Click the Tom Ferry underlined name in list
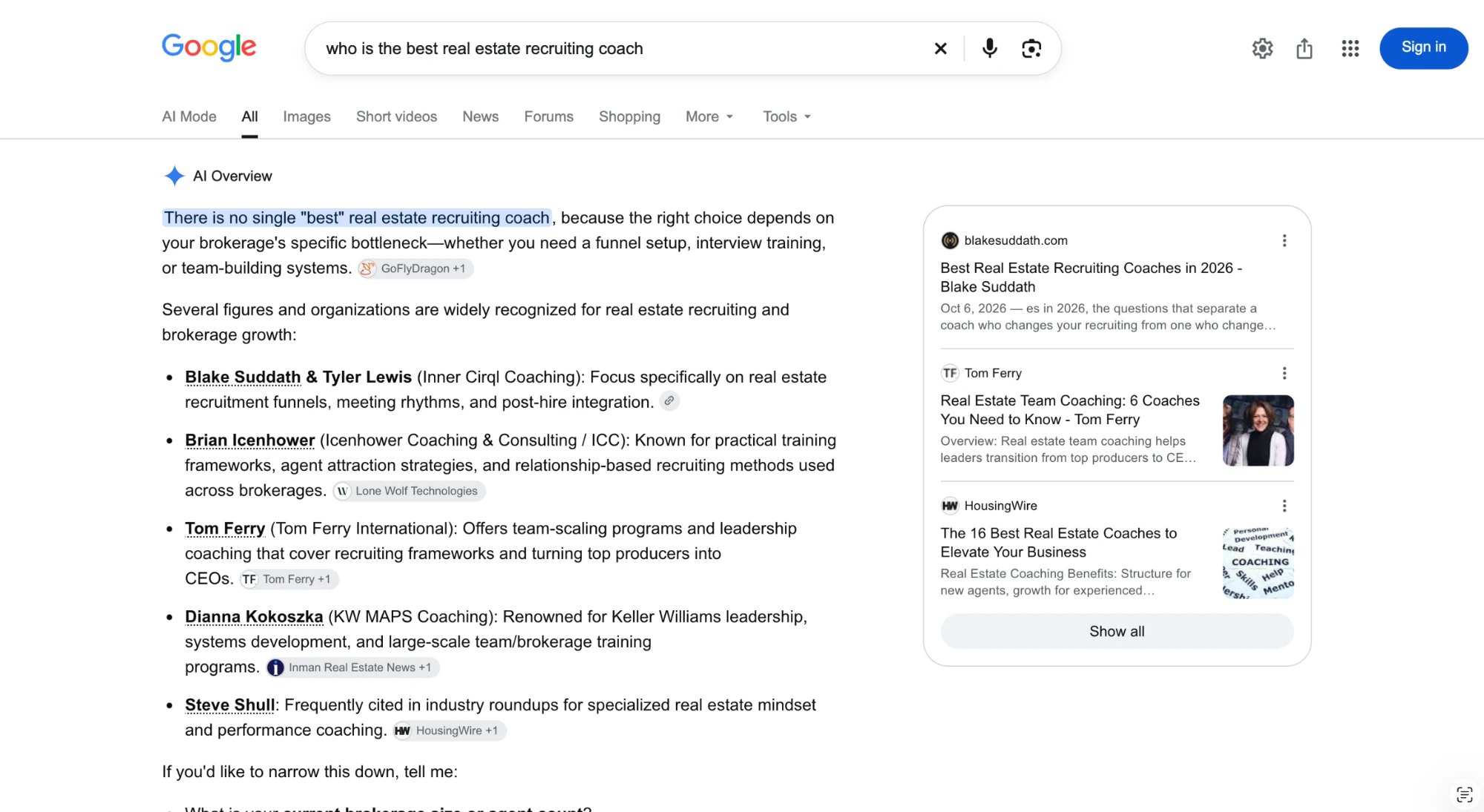Viewport: 1484px width, 812px height. [225, 529]
